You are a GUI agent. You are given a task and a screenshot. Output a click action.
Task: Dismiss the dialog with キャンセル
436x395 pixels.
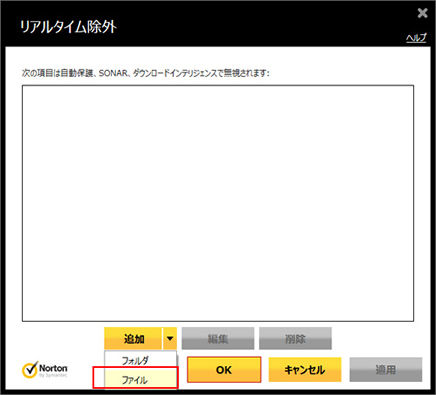(305, 370)
